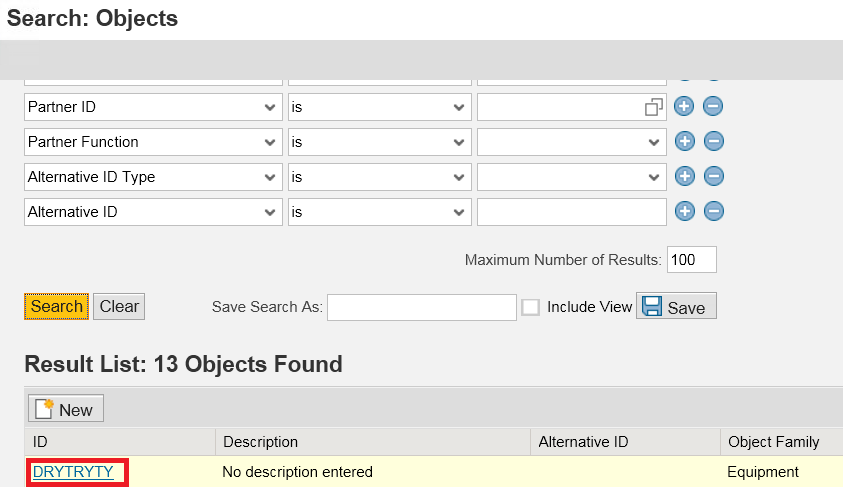The width and height of the screenshot is (843, 487).
Task: Focus the Save Search As field
Action: pos(422,307)
